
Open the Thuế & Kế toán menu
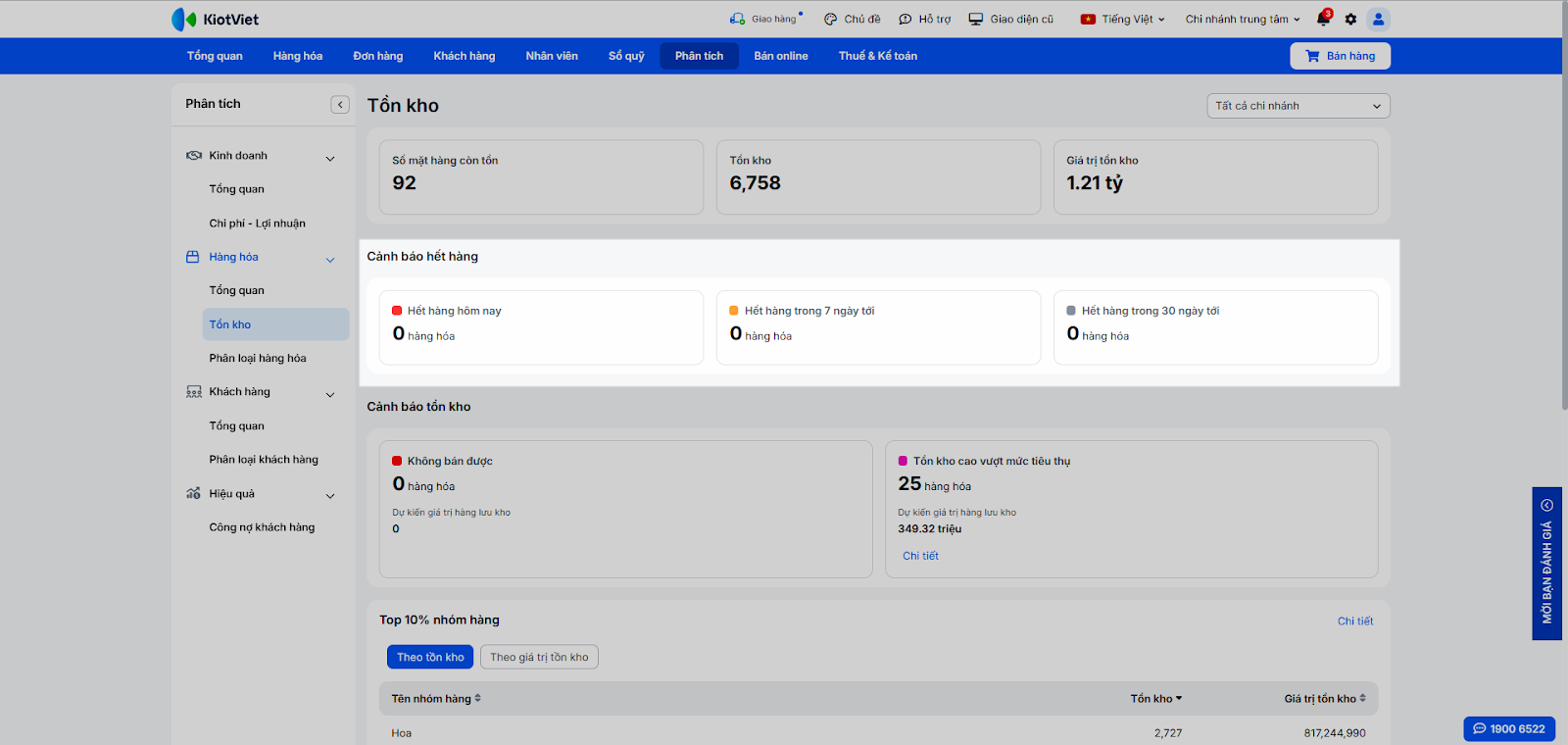878,56
